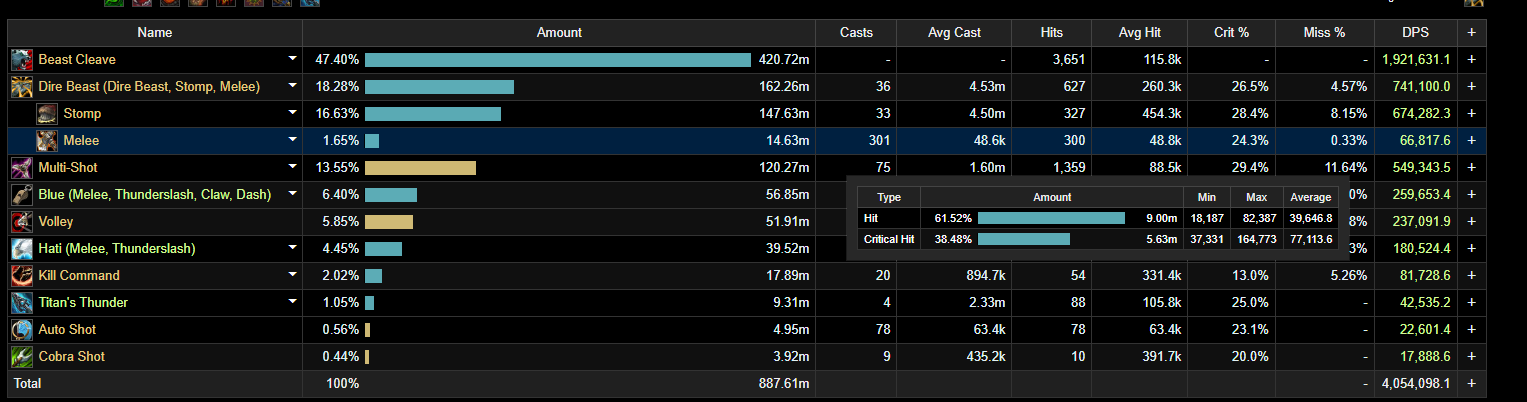Viewport: 1527px width, 402px height.
Task: Click the Kill Command ability icon
Action: coord(21,276)
